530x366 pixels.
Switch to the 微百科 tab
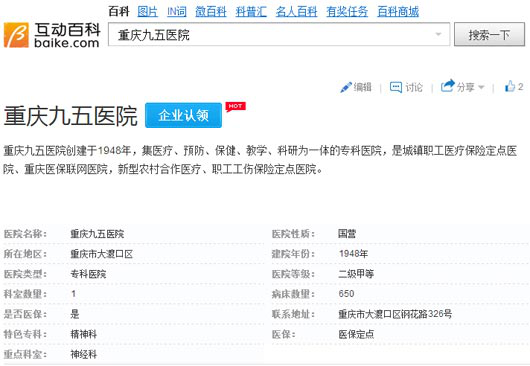[211, 12]
